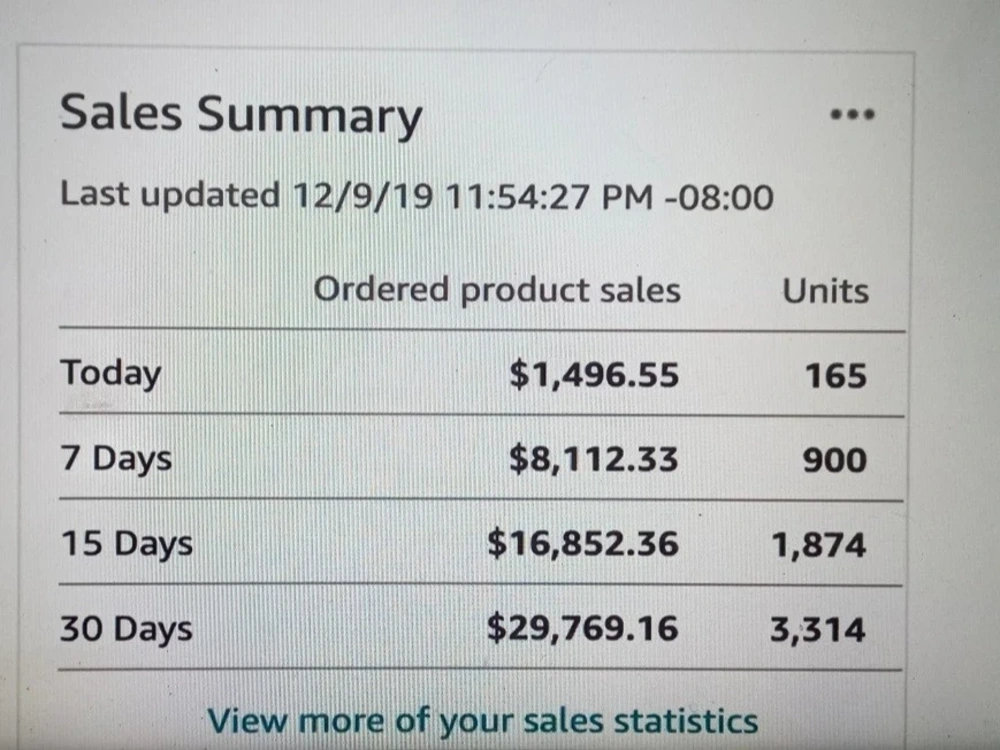1000x750 pixels.
Task: Click the date 12/9/19 in the timestamp
Action: point(362,196)
